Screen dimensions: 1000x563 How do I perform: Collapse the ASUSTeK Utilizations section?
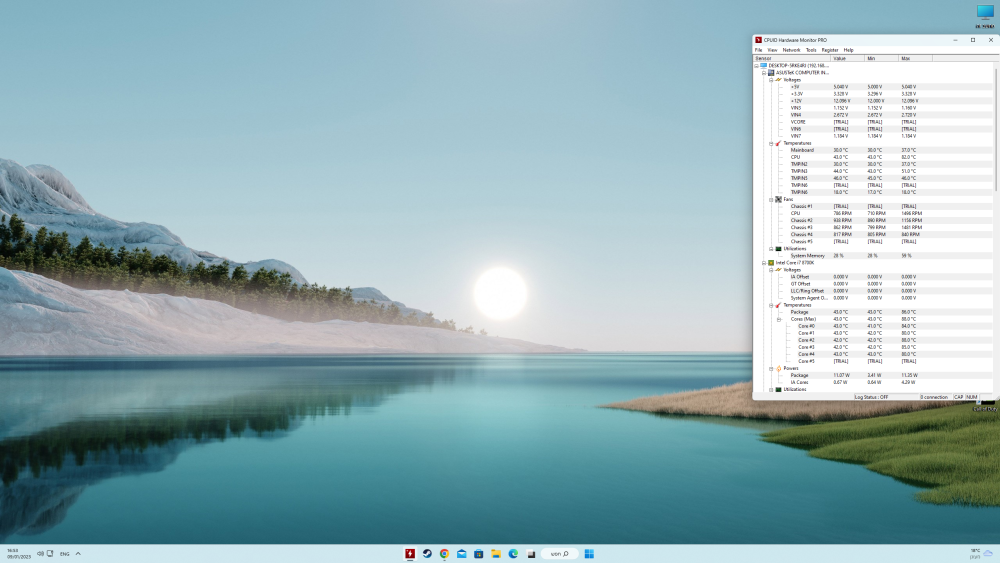click(x=771, y=249)
